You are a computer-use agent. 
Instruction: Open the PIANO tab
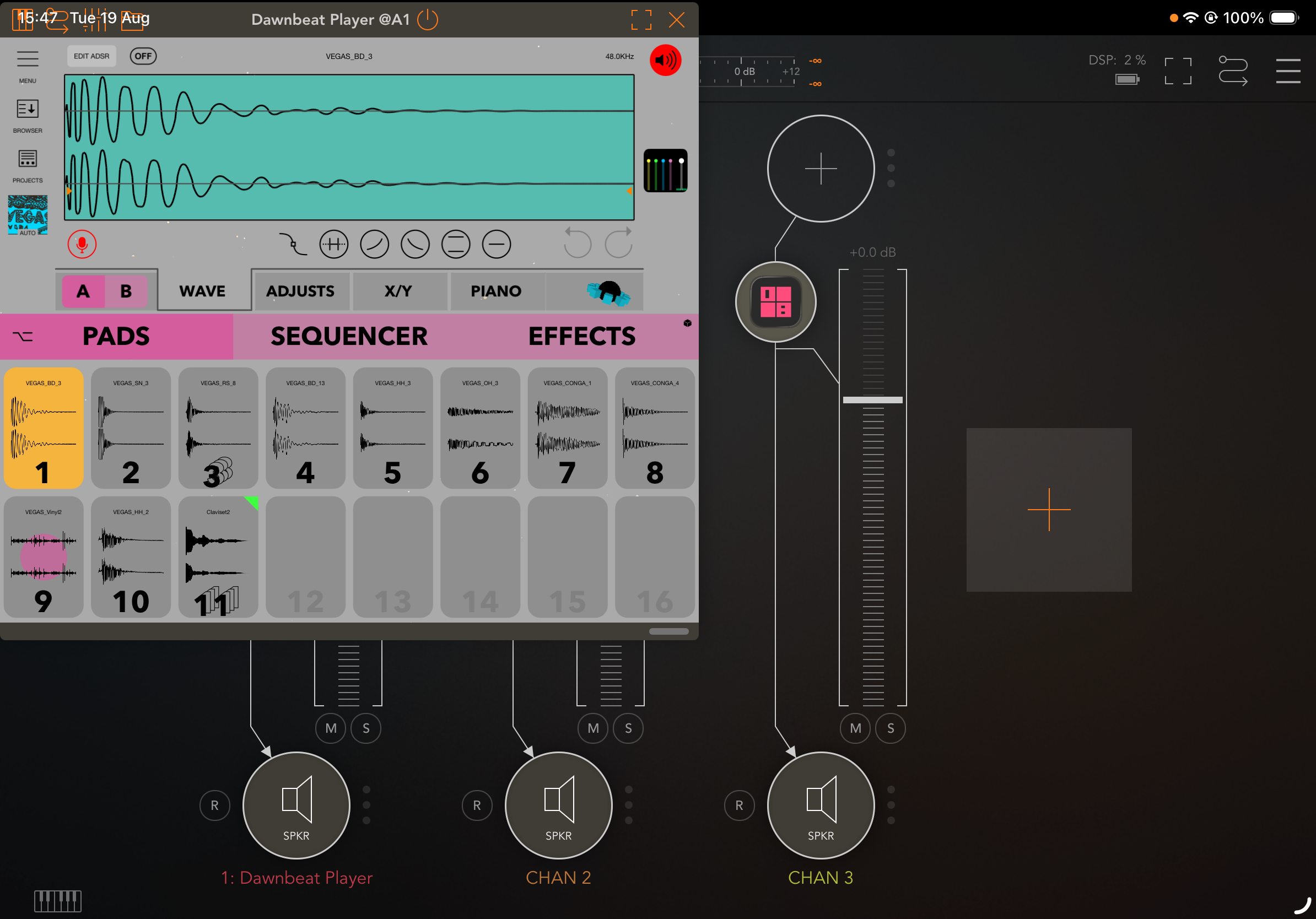(x=497, y=291)
